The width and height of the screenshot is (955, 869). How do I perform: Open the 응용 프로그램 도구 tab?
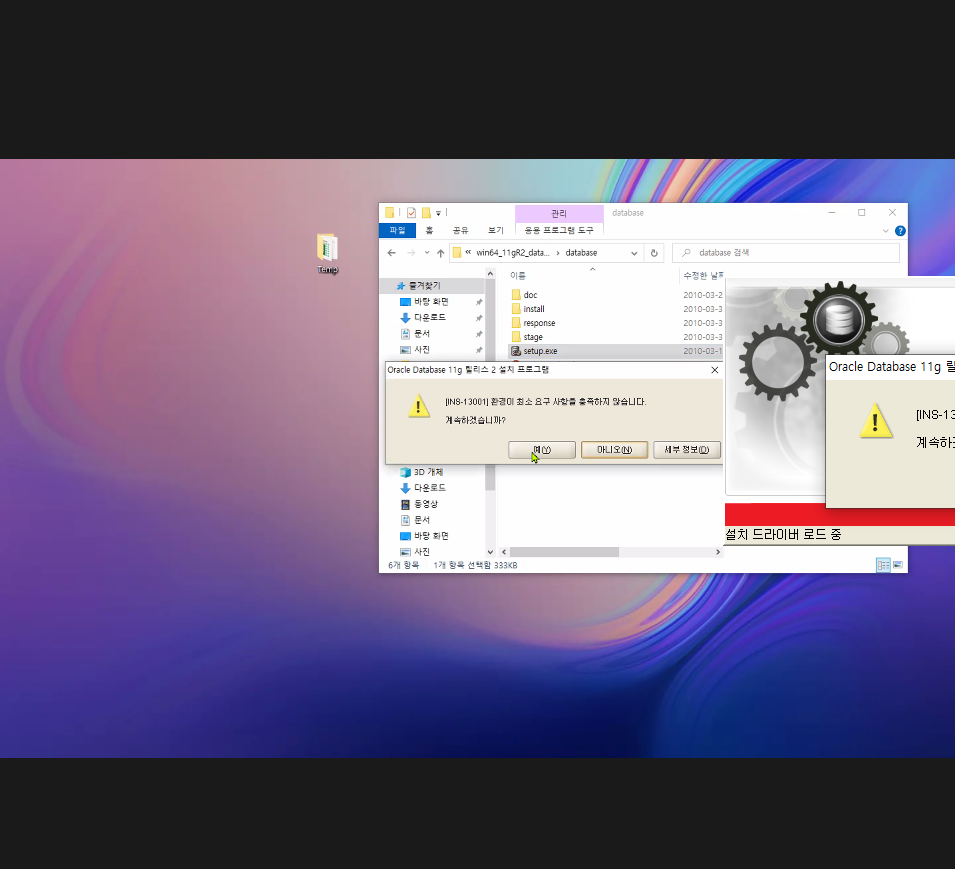[x=559, y=230]
